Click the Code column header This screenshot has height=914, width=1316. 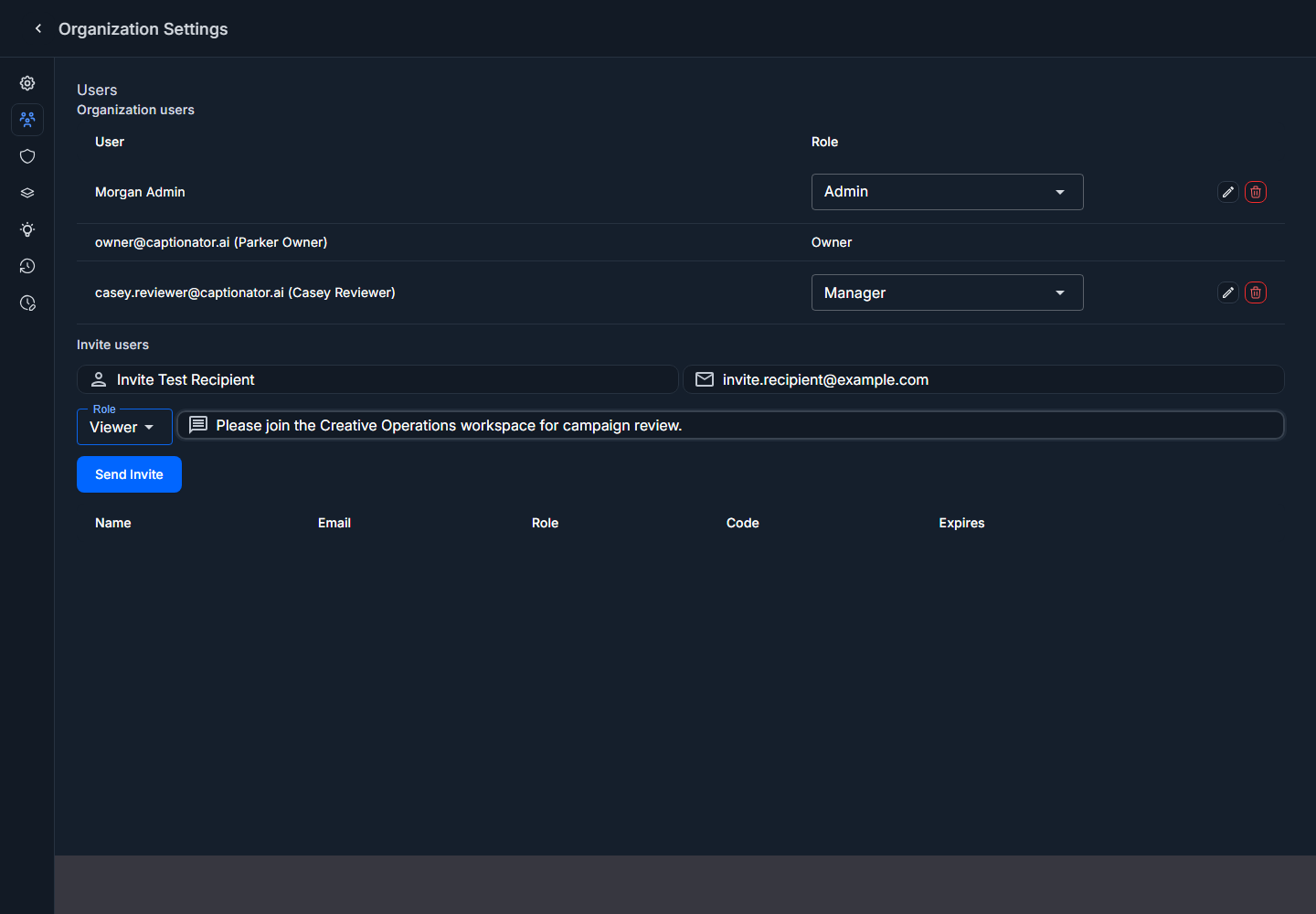tap(743, 523)
